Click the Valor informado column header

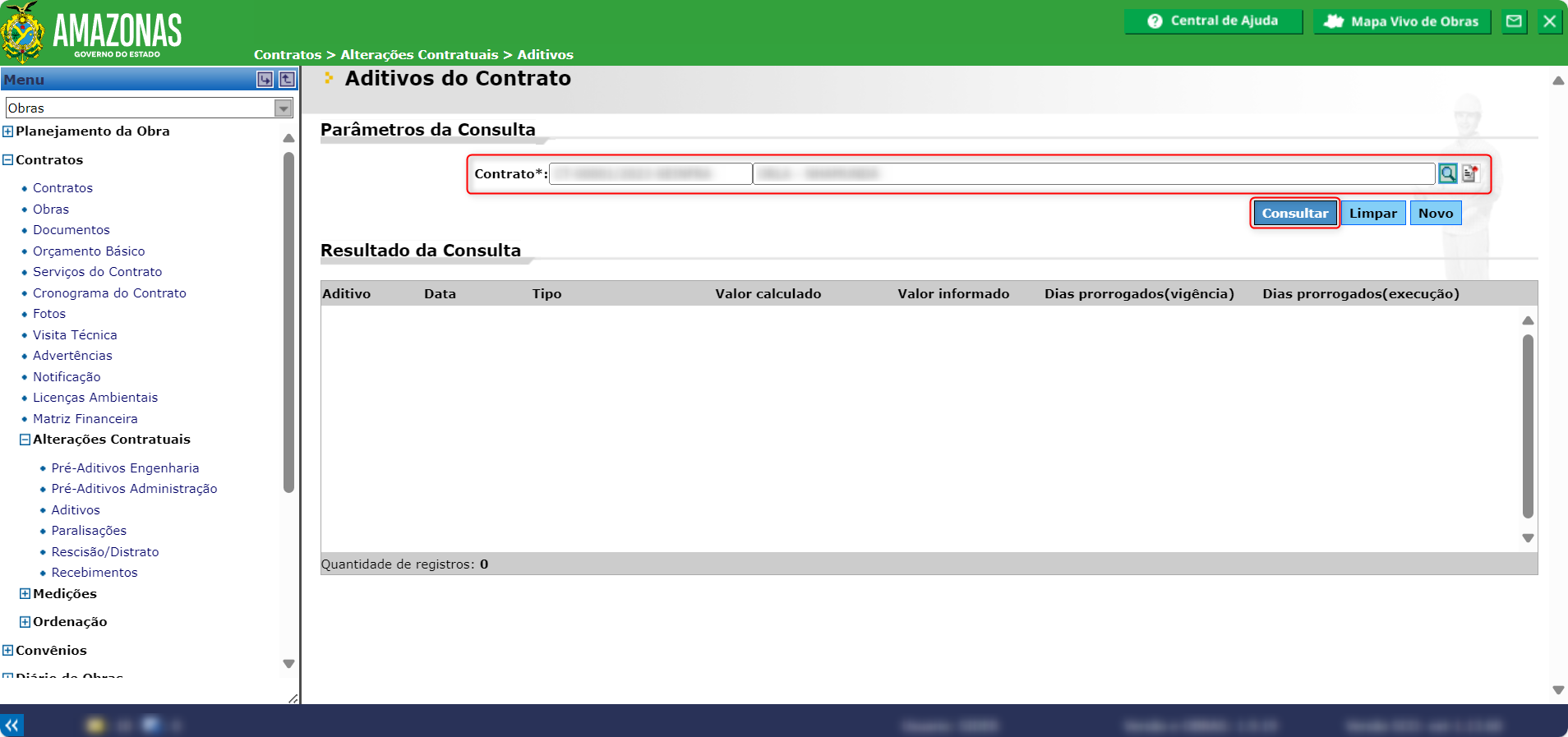click(x=953, y=294)
